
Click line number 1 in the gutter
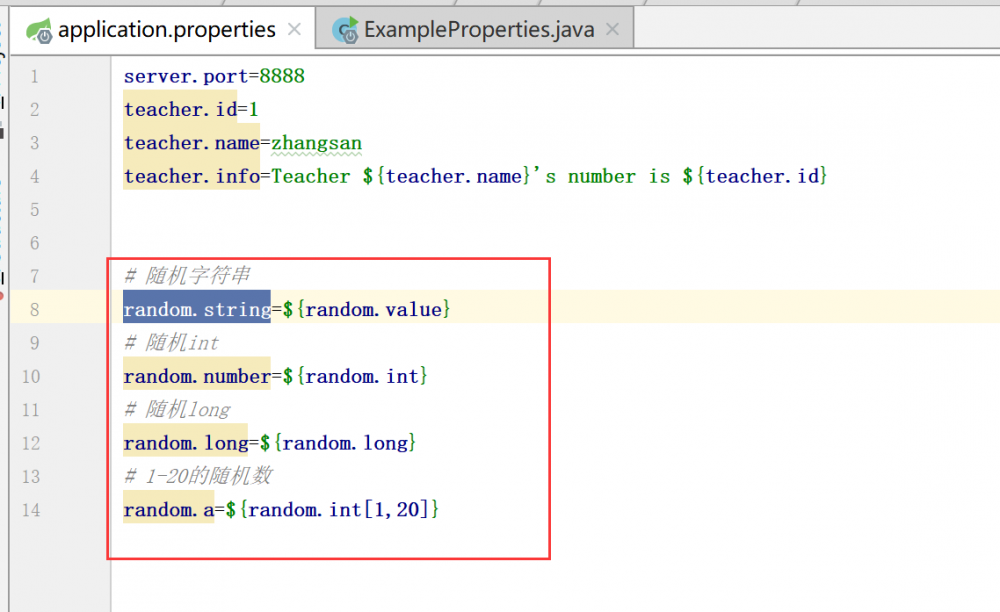point(34,76)
